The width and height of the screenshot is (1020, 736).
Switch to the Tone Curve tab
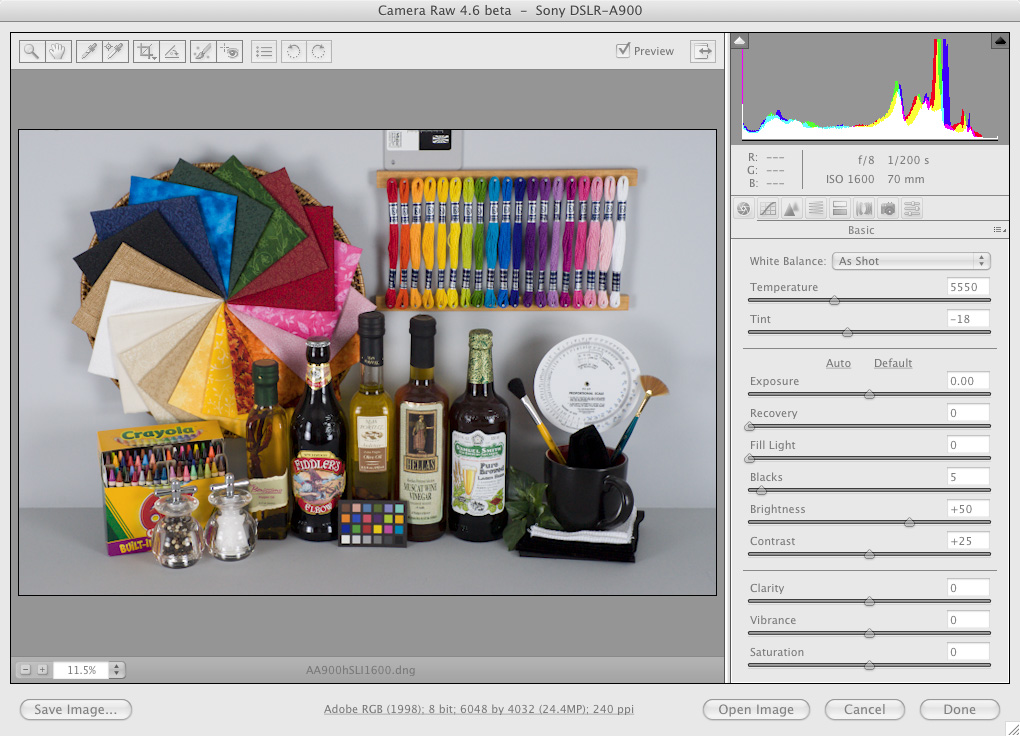coord(767,209)
